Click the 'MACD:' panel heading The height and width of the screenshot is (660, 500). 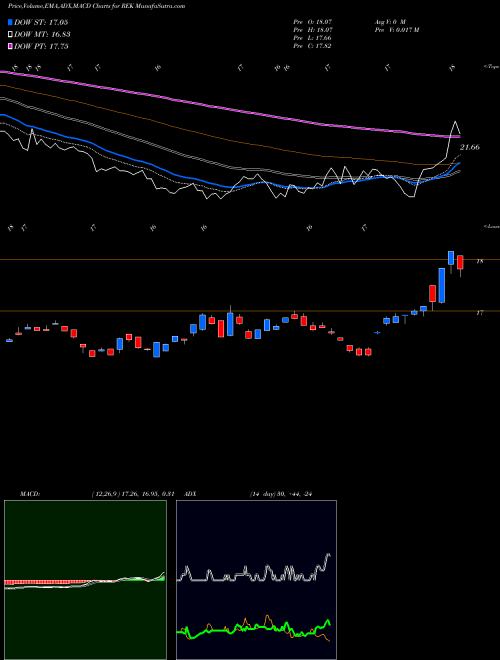[30, 494]
